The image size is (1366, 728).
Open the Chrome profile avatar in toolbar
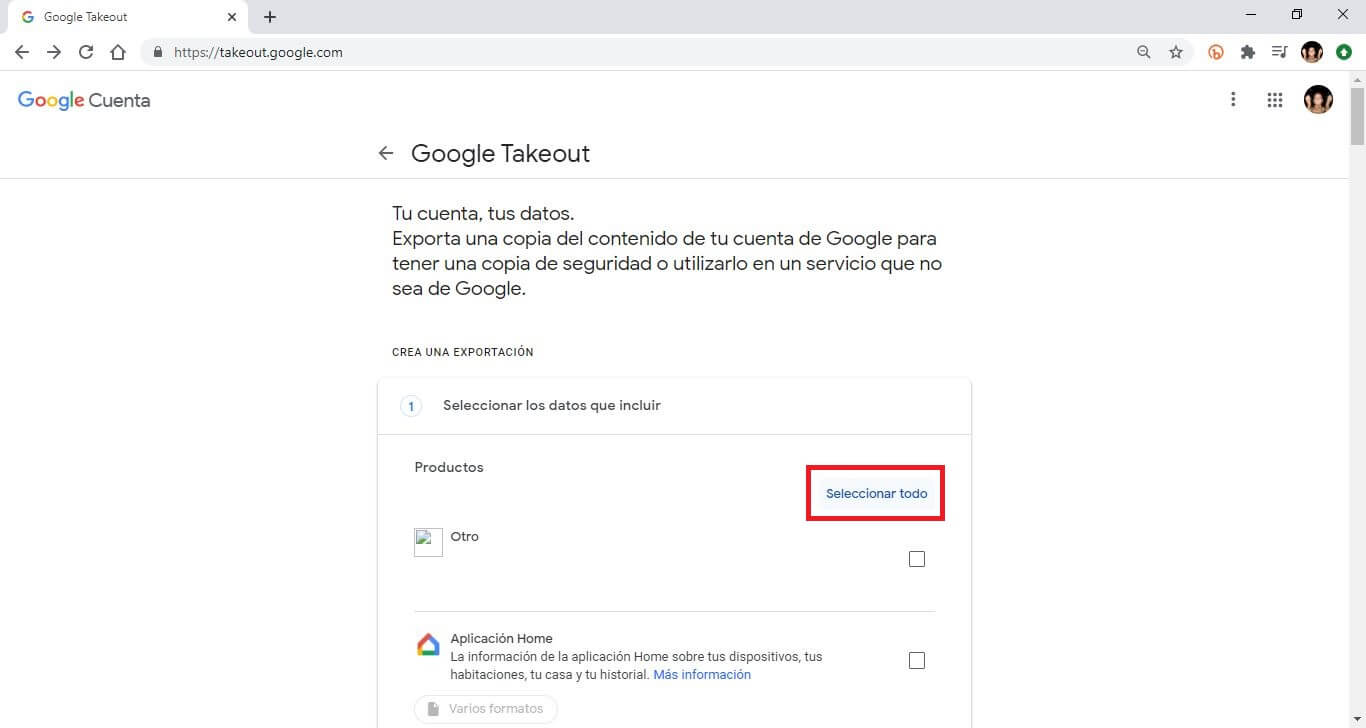tap(1312, 52)
